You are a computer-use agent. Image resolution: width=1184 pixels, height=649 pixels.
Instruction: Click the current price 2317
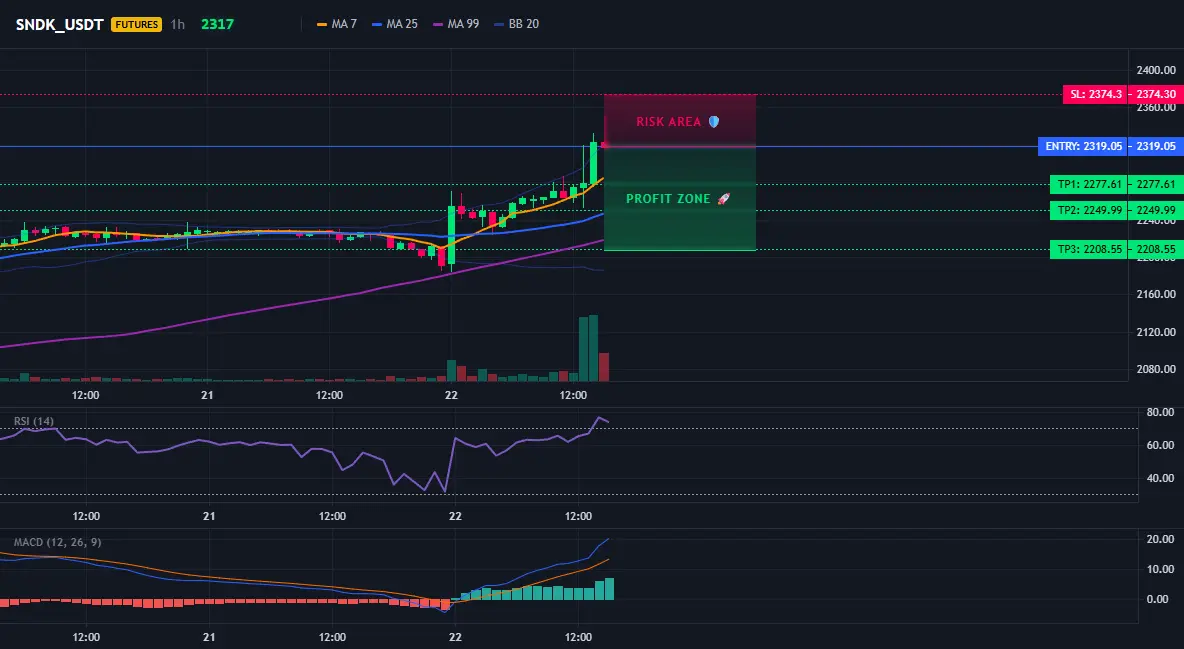(217, 24)
